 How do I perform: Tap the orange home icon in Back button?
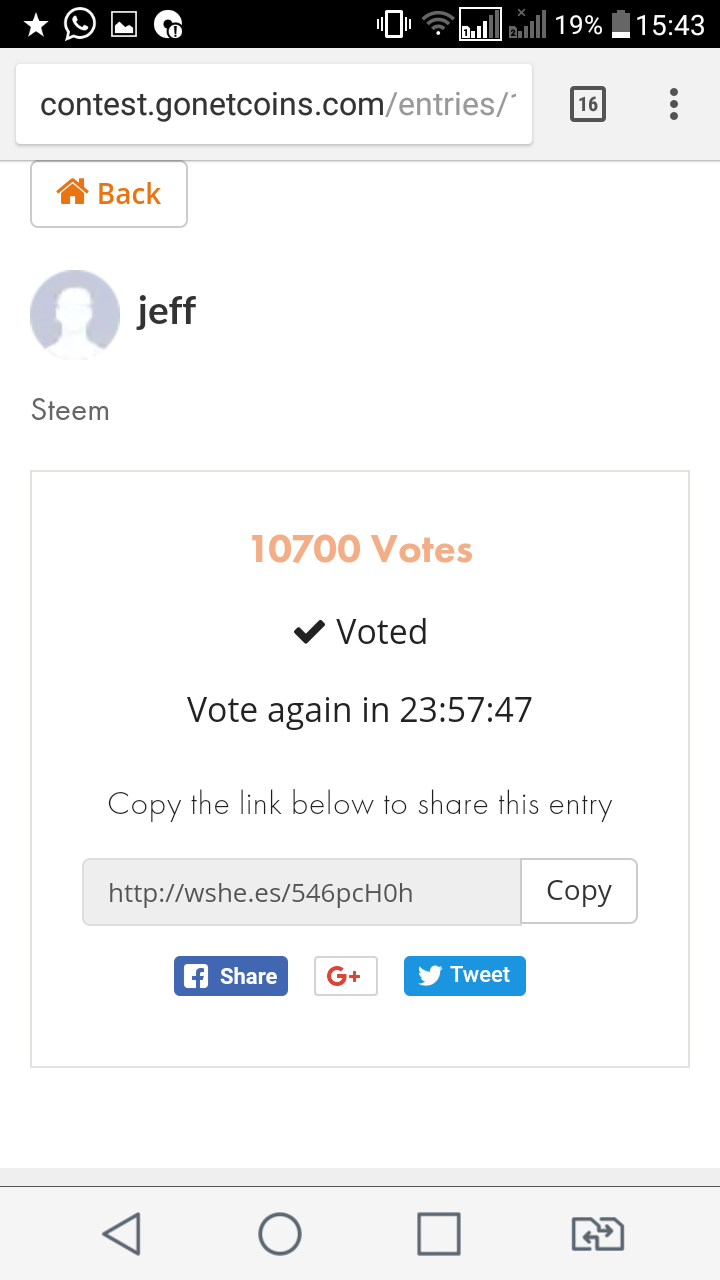[x=72, y=192]
